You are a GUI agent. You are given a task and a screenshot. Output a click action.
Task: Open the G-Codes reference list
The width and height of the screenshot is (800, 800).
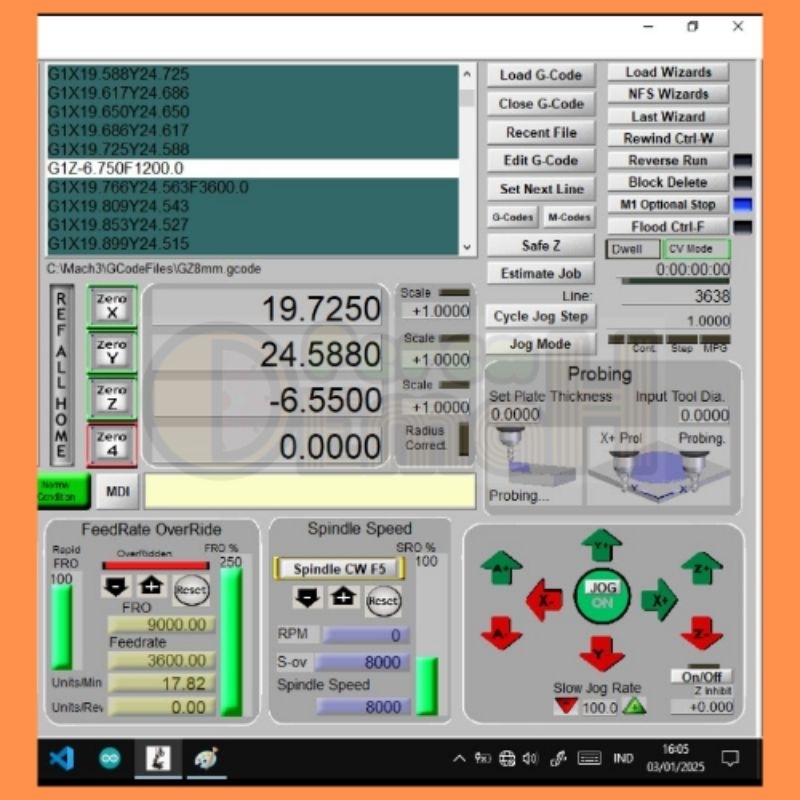(x=512, y=217)
